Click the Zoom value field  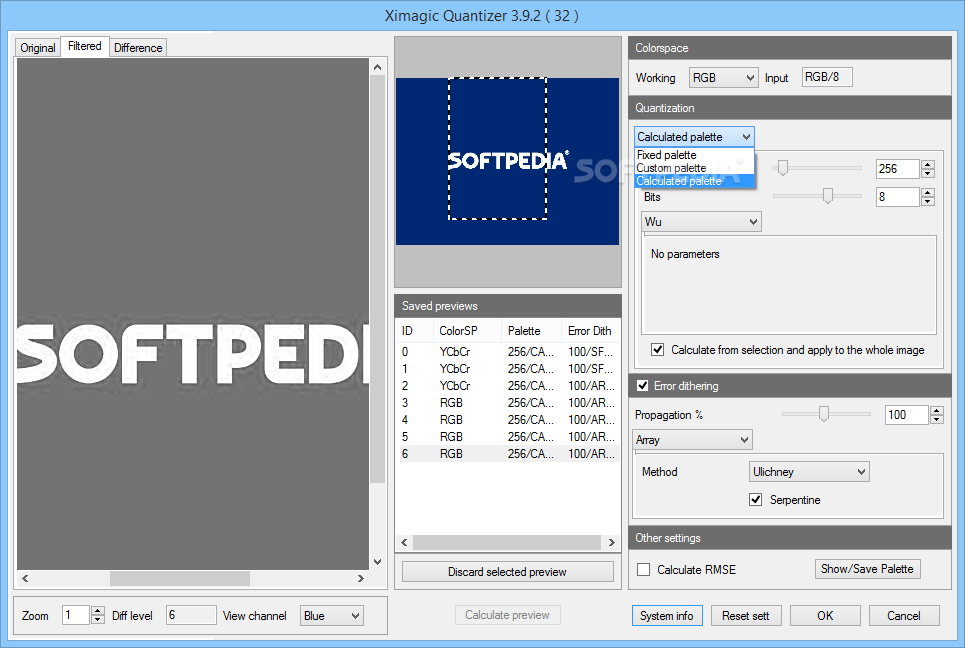coord(76,615)
